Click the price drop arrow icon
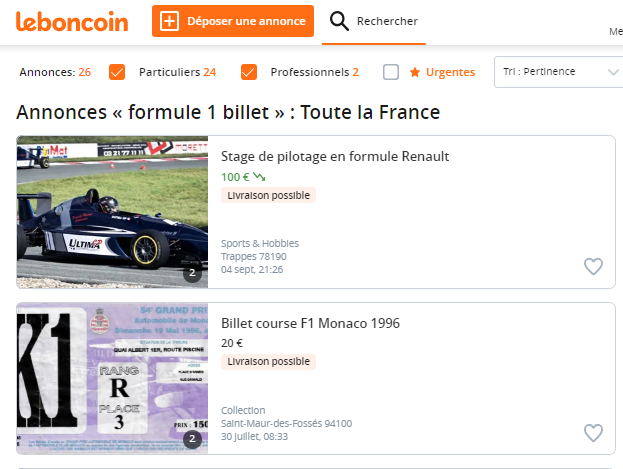This screenshot has width=623, height=469. pos(259,177)
